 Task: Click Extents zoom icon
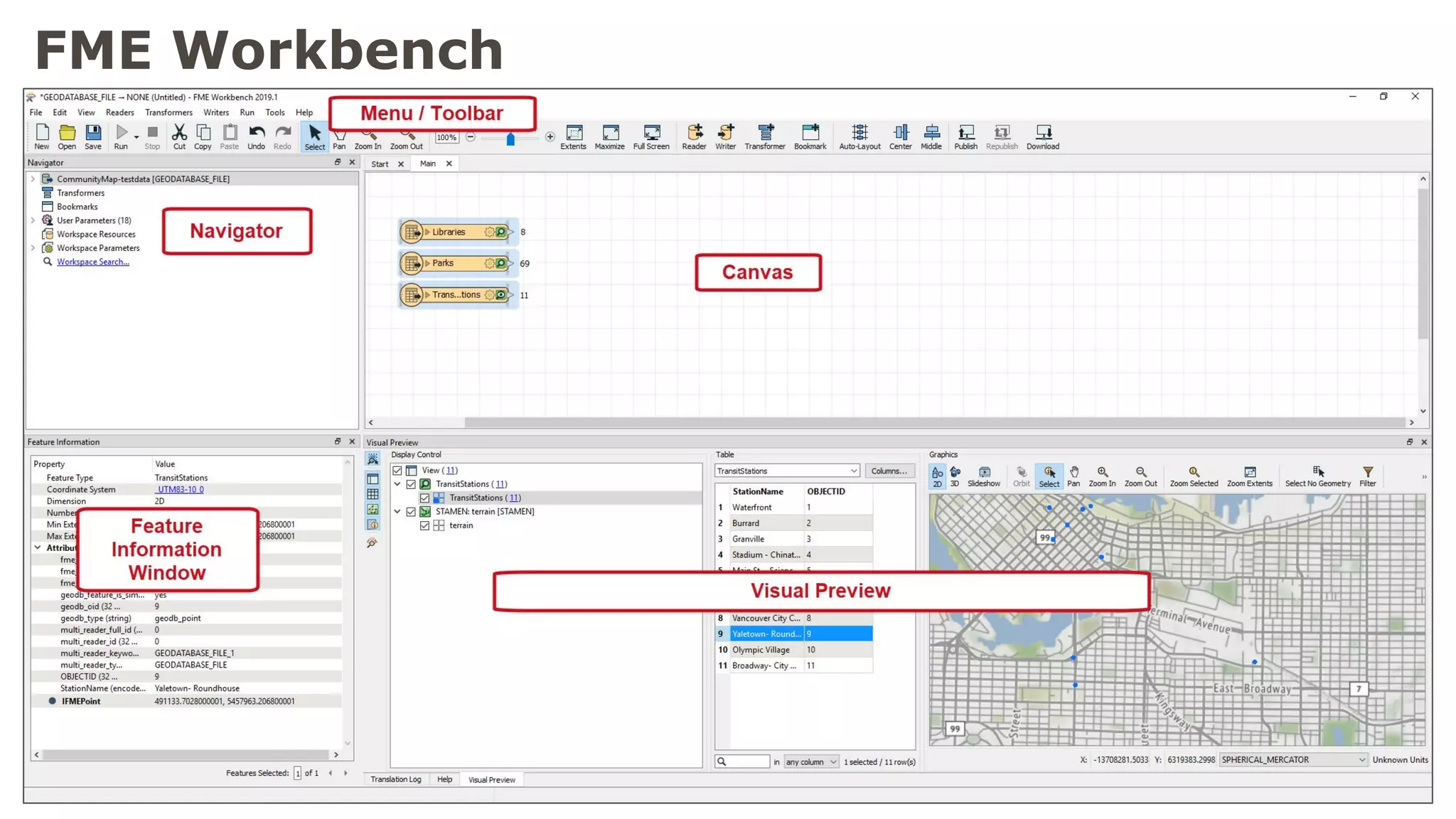click(x=573, y=136)
